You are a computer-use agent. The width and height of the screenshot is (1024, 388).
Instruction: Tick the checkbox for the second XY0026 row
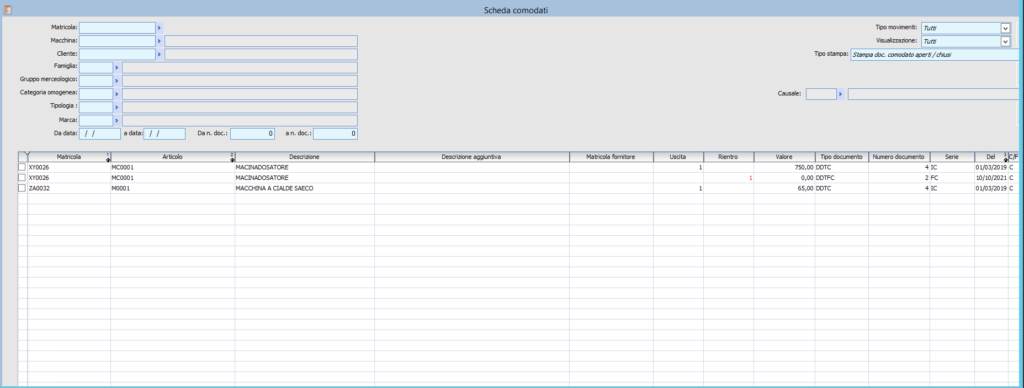click(22, 178)
